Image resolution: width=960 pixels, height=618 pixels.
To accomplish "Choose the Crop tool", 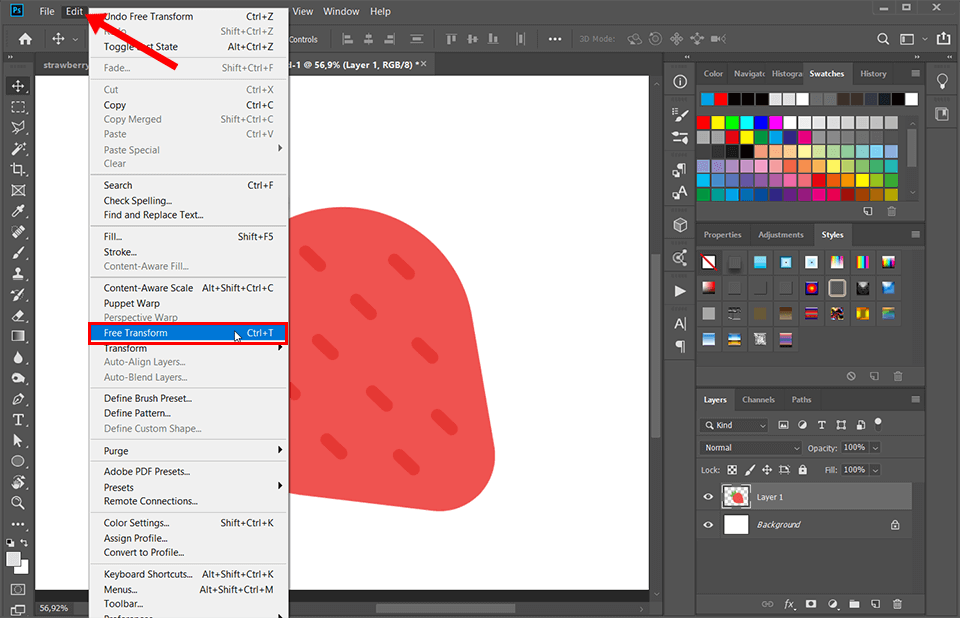I will [18, 170].
